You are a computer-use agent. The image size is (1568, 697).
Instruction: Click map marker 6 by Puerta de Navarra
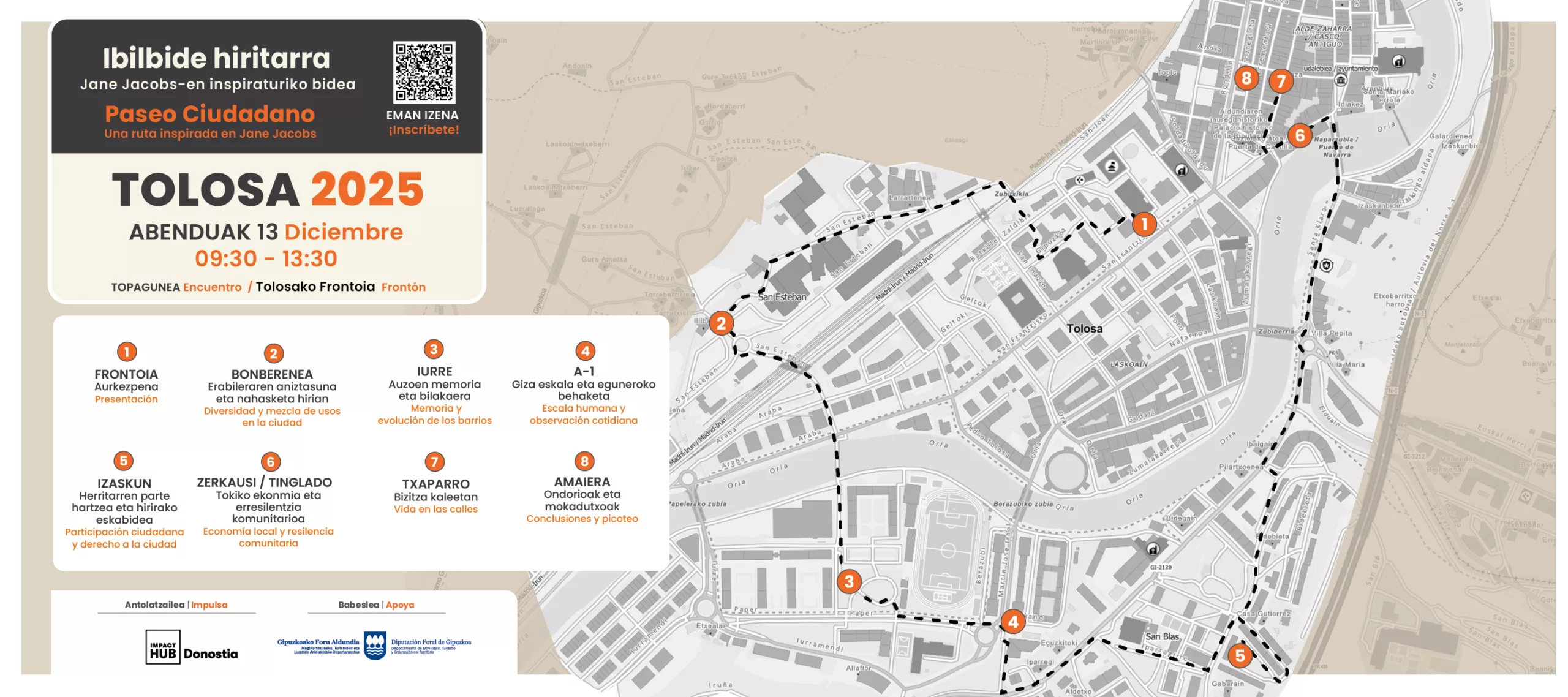pyautogui.click(x=1299, y=135)
